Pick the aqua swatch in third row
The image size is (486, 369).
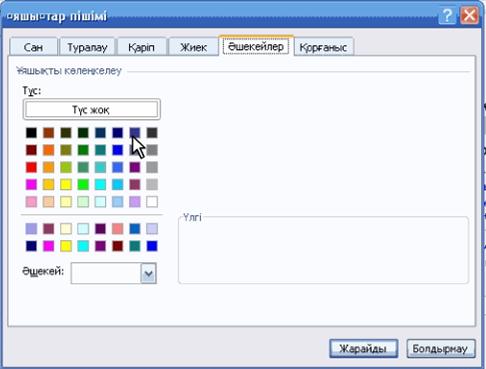click(x=100, y=167)
